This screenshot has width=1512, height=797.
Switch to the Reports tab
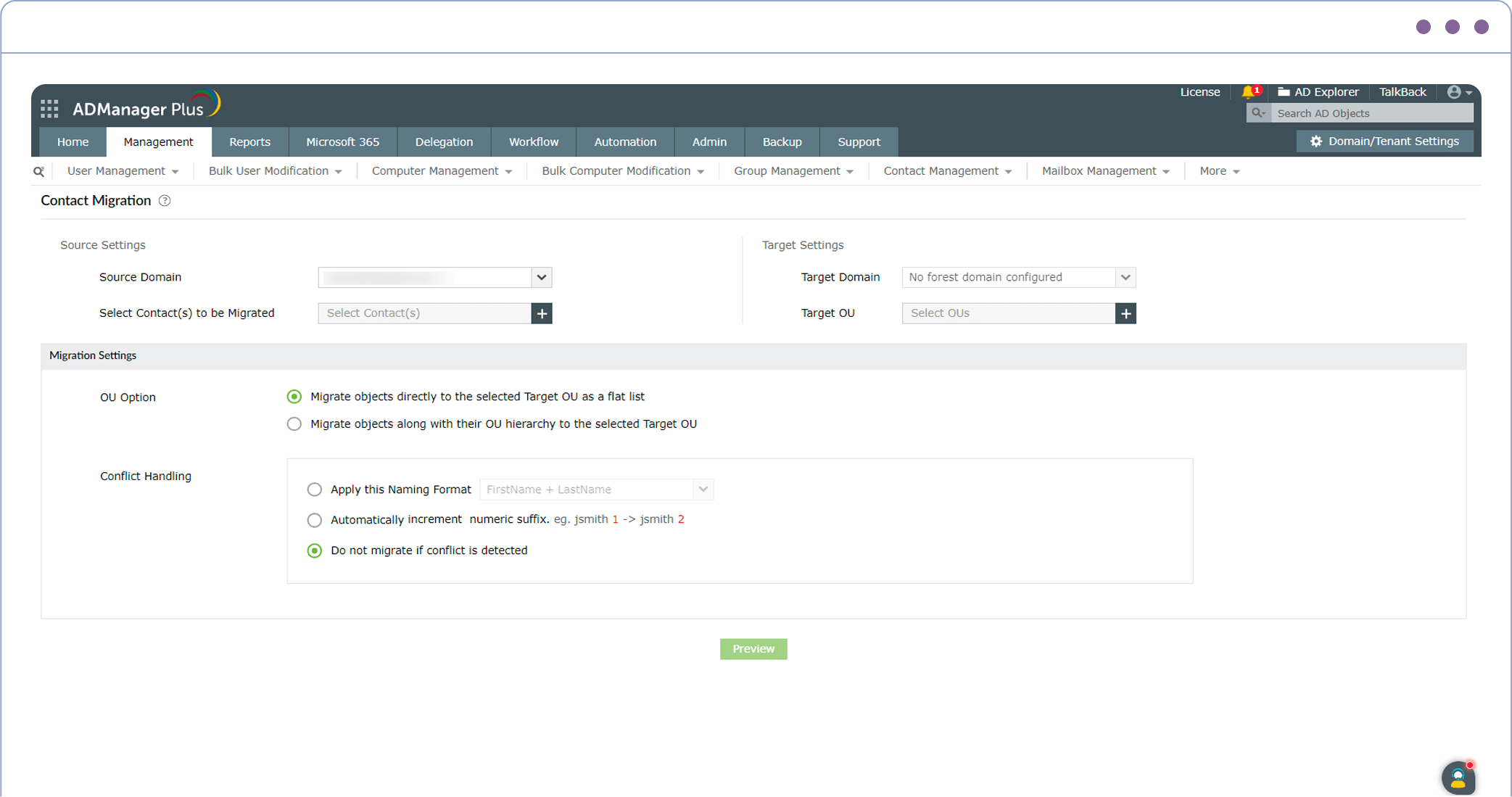pos(249,142)
